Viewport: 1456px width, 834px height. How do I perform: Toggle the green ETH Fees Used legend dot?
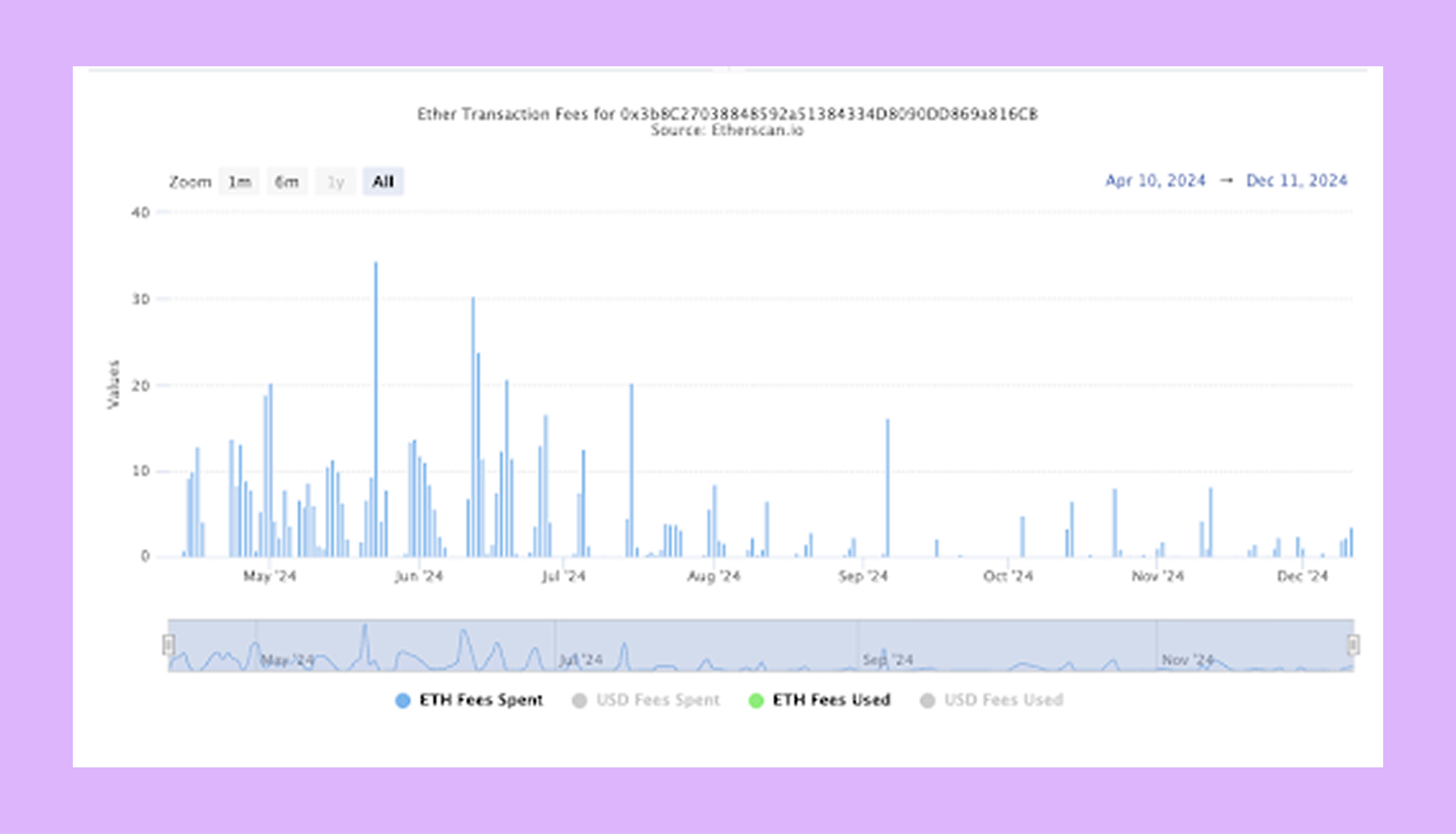tap(756, 700)
